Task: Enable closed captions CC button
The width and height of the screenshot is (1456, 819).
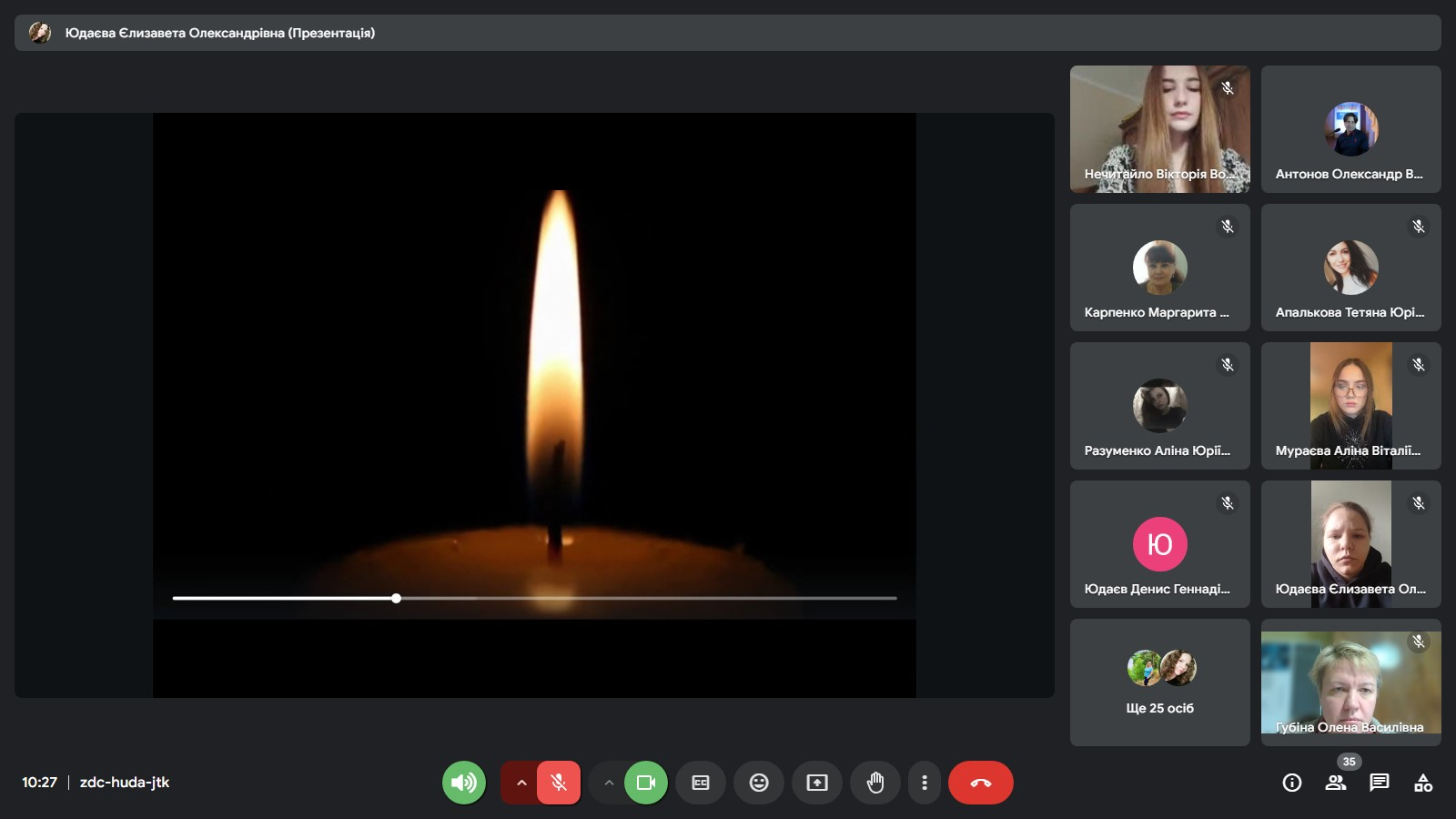Action: coord(701,783)
